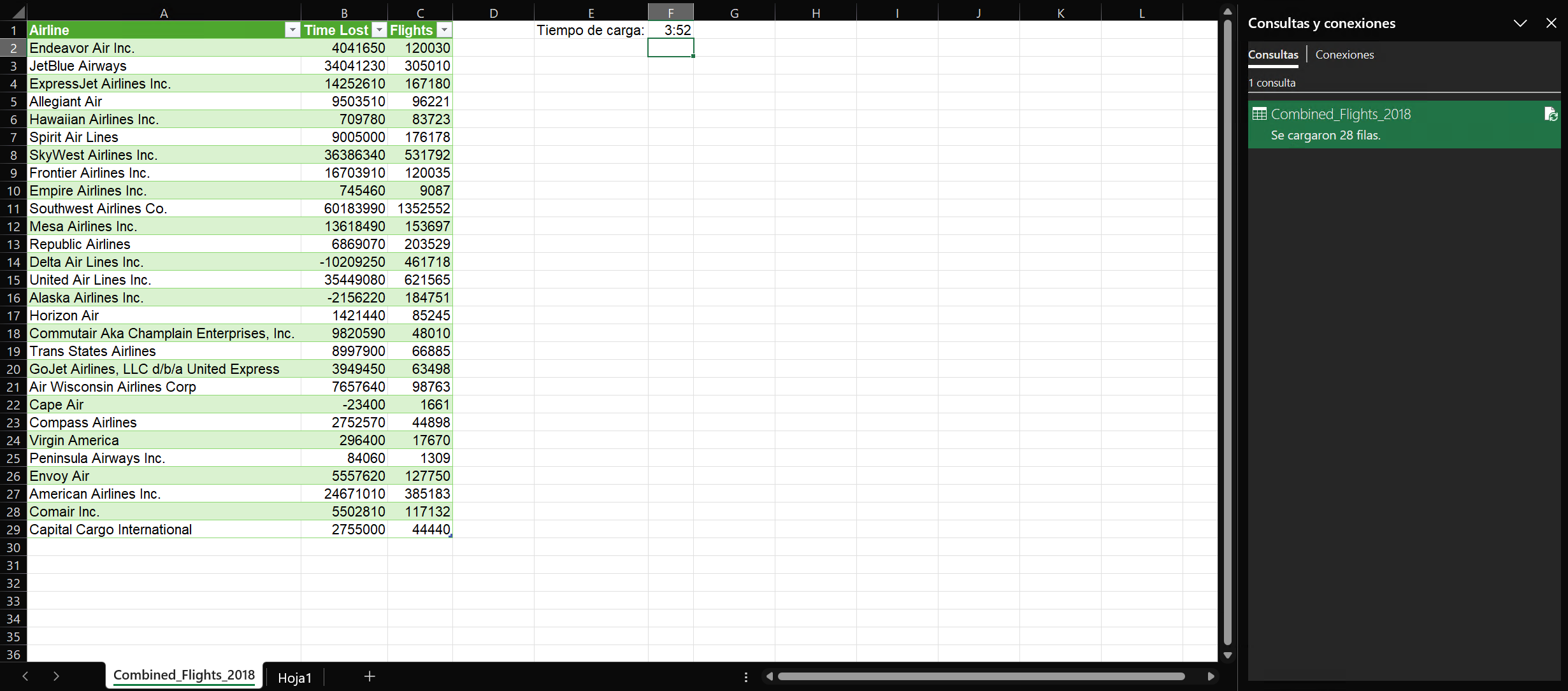The image size is (1568, 691).
Task: Open the Flights column filter dropdown
Action: tap(444, 30)
